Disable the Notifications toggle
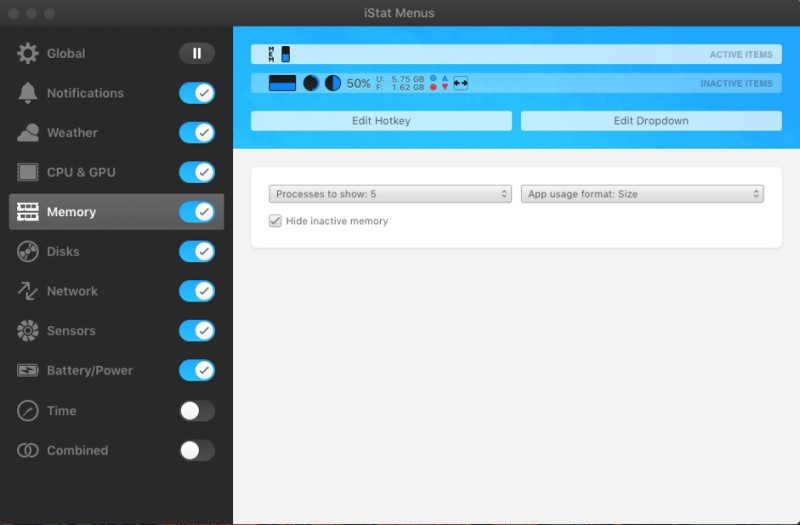The width and height of the screenshot is (800, 525). pos(197,93)
